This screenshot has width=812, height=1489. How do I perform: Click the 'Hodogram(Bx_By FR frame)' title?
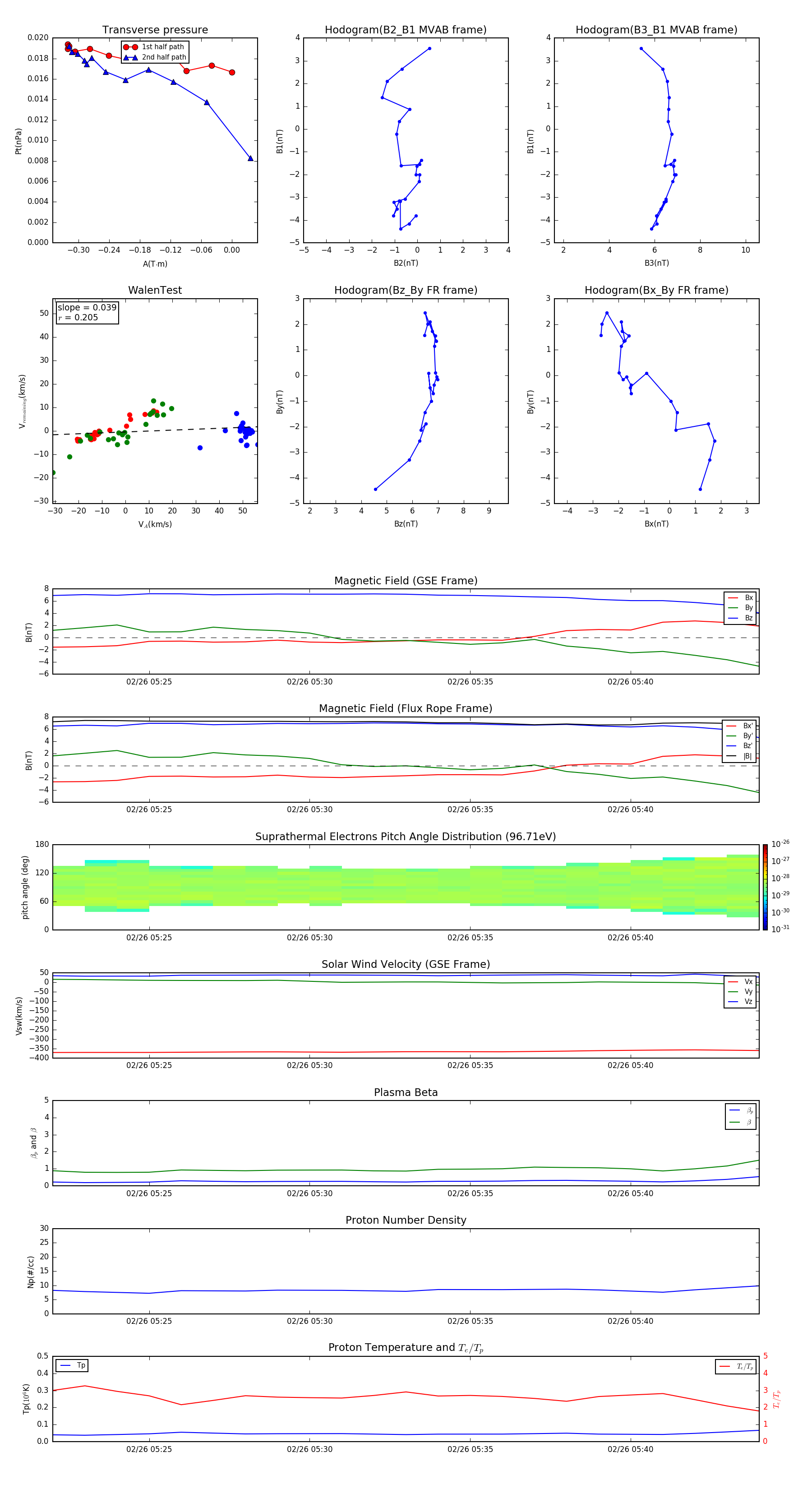(x=656, y=290)
